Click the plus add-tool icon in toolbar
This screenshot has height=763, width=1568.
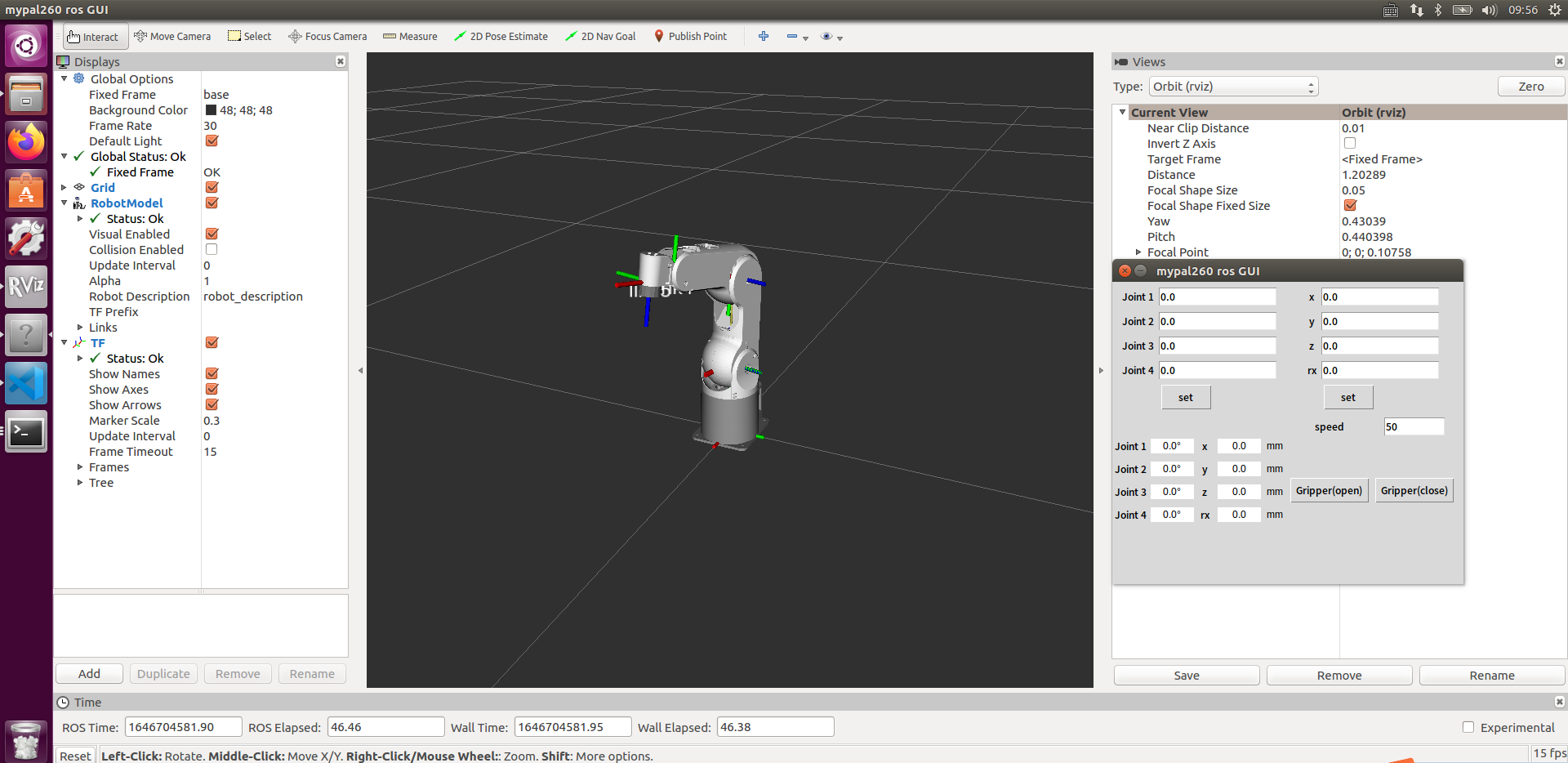click(x=764, y=37)
